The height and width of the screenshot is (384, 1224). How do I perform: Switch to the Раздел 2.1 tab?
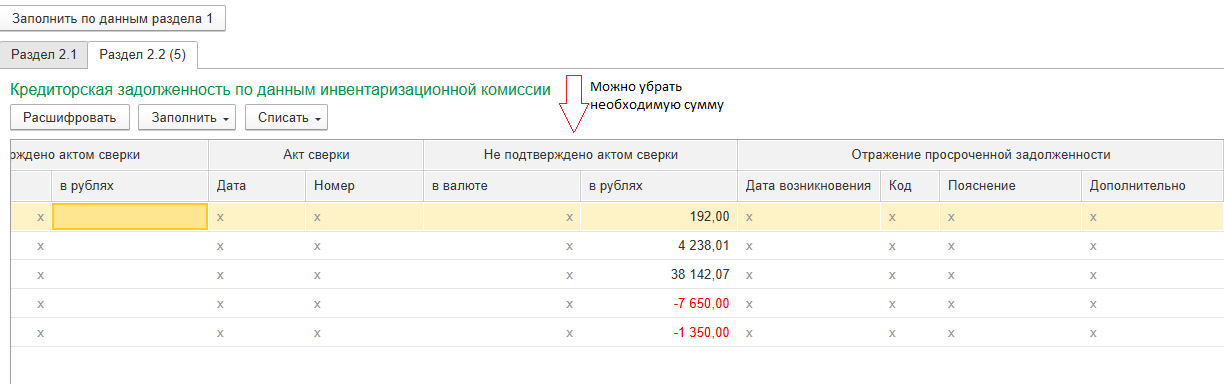[44, 54]
